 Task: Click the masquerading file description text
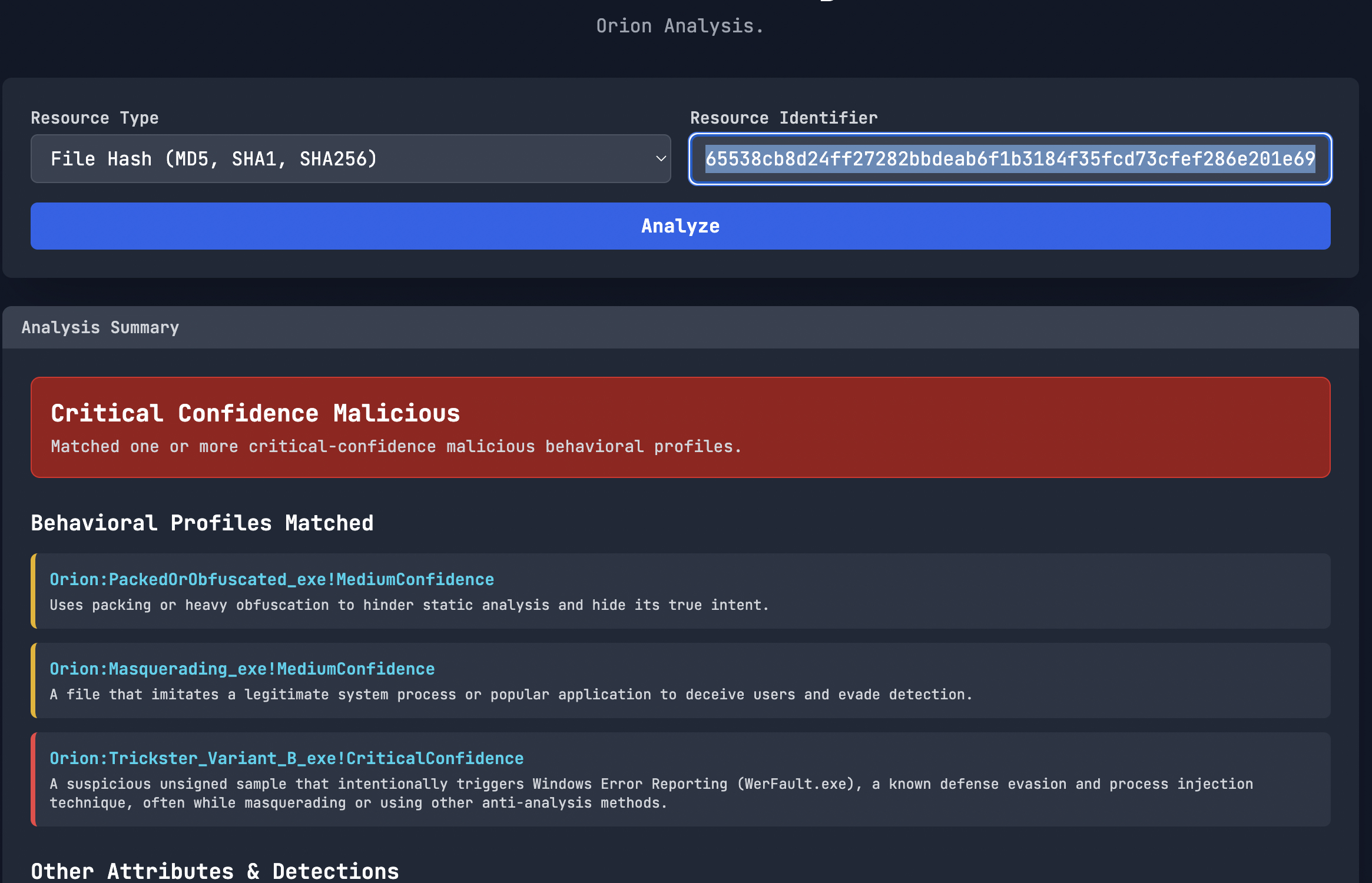[511, 695]
